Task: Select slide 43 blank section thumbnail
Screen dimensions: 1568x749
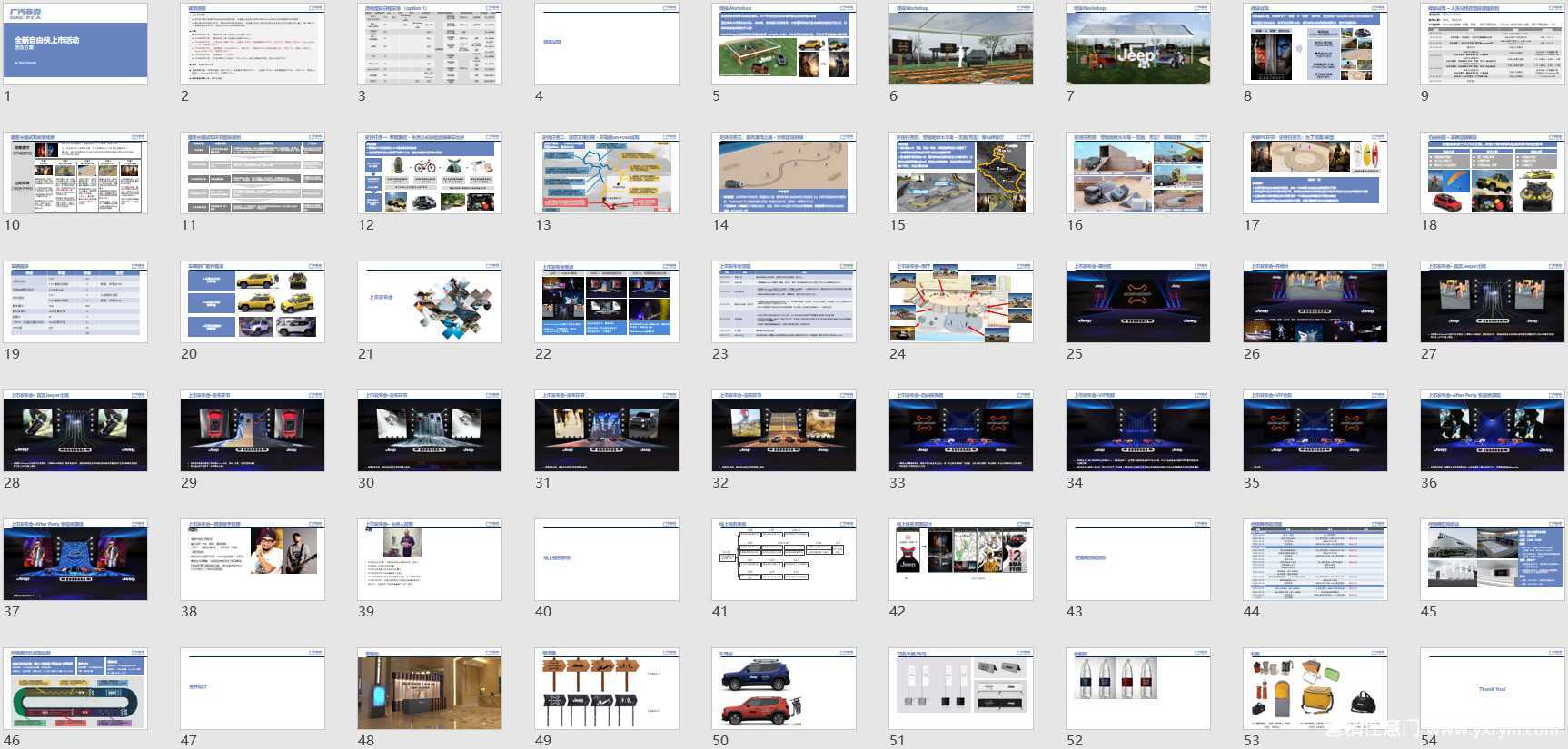Action: pos(1138,559)
